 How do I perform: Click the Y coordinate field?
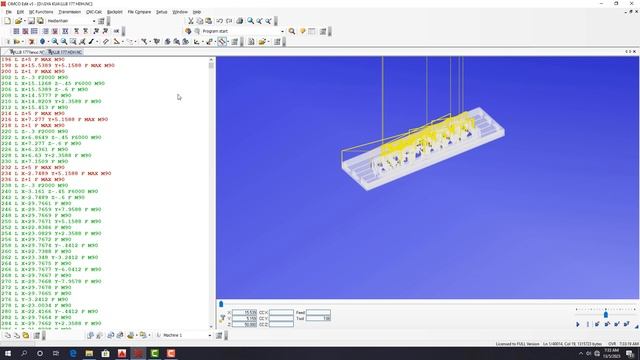[245, 318]
